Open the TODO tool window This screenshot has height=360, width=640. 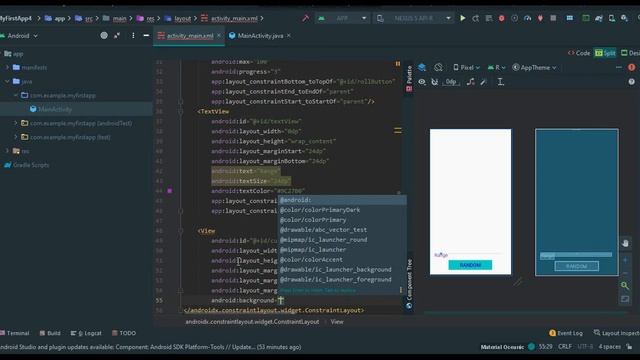[124, 333]
